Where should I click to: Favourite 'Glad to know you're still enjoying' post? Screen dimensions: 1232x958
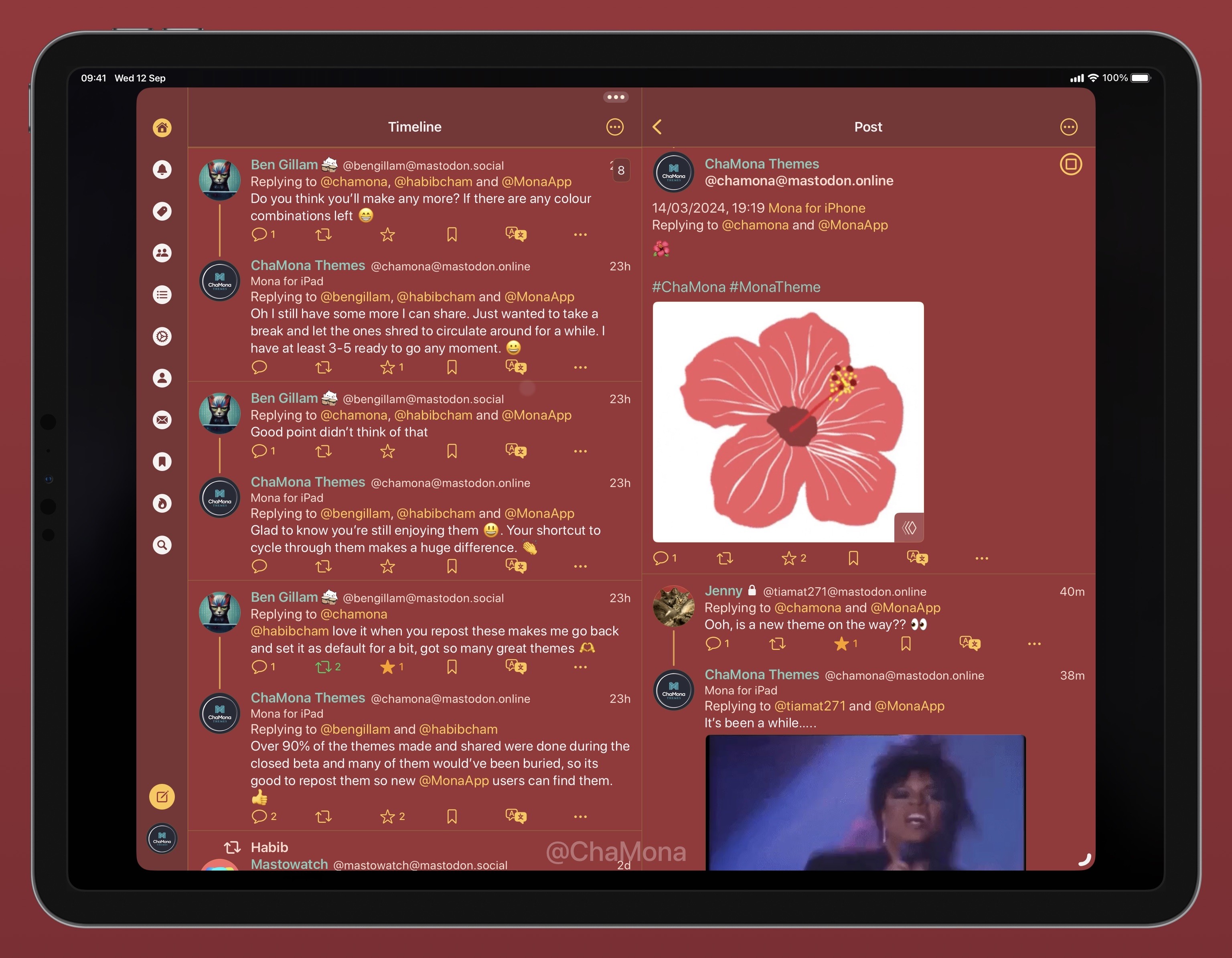point(387,566)
